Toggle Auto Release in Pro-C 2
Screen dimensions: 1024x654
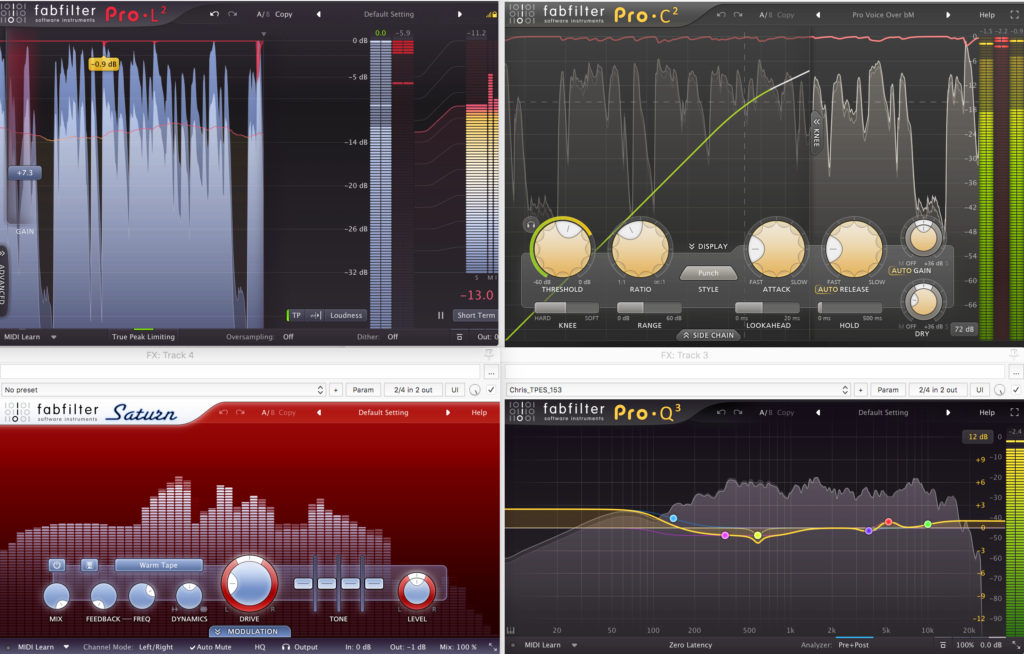[x=843, y=289]
